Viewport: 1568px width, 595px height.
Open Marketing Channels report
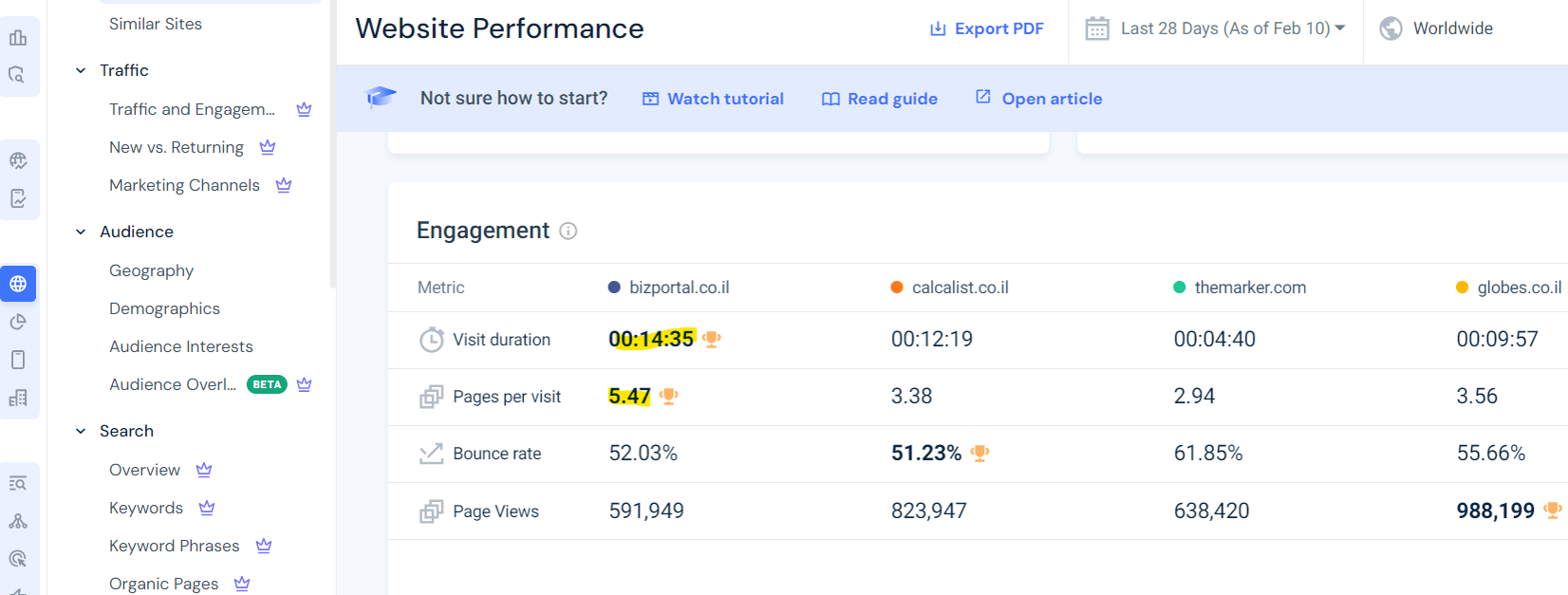[184, 185]
